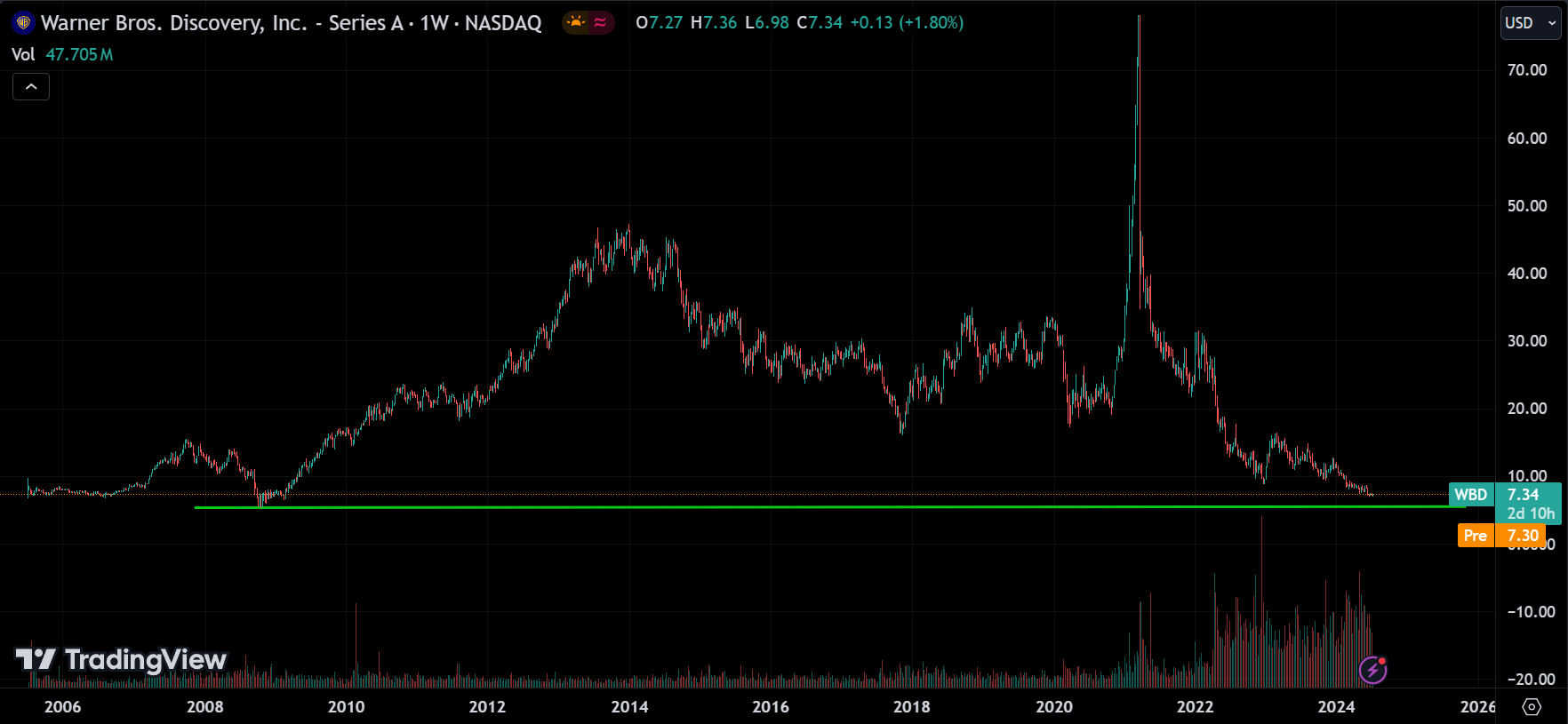
Task: Click the 2d 10h countdown label
Action: (1531, 513)
